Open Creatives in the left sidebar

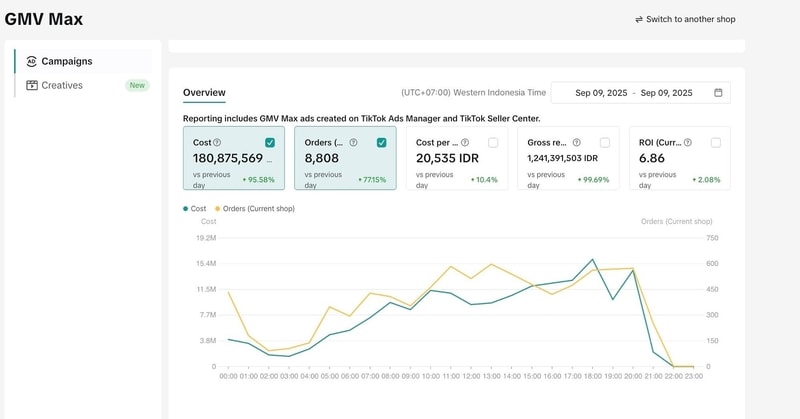coord(62,85)
